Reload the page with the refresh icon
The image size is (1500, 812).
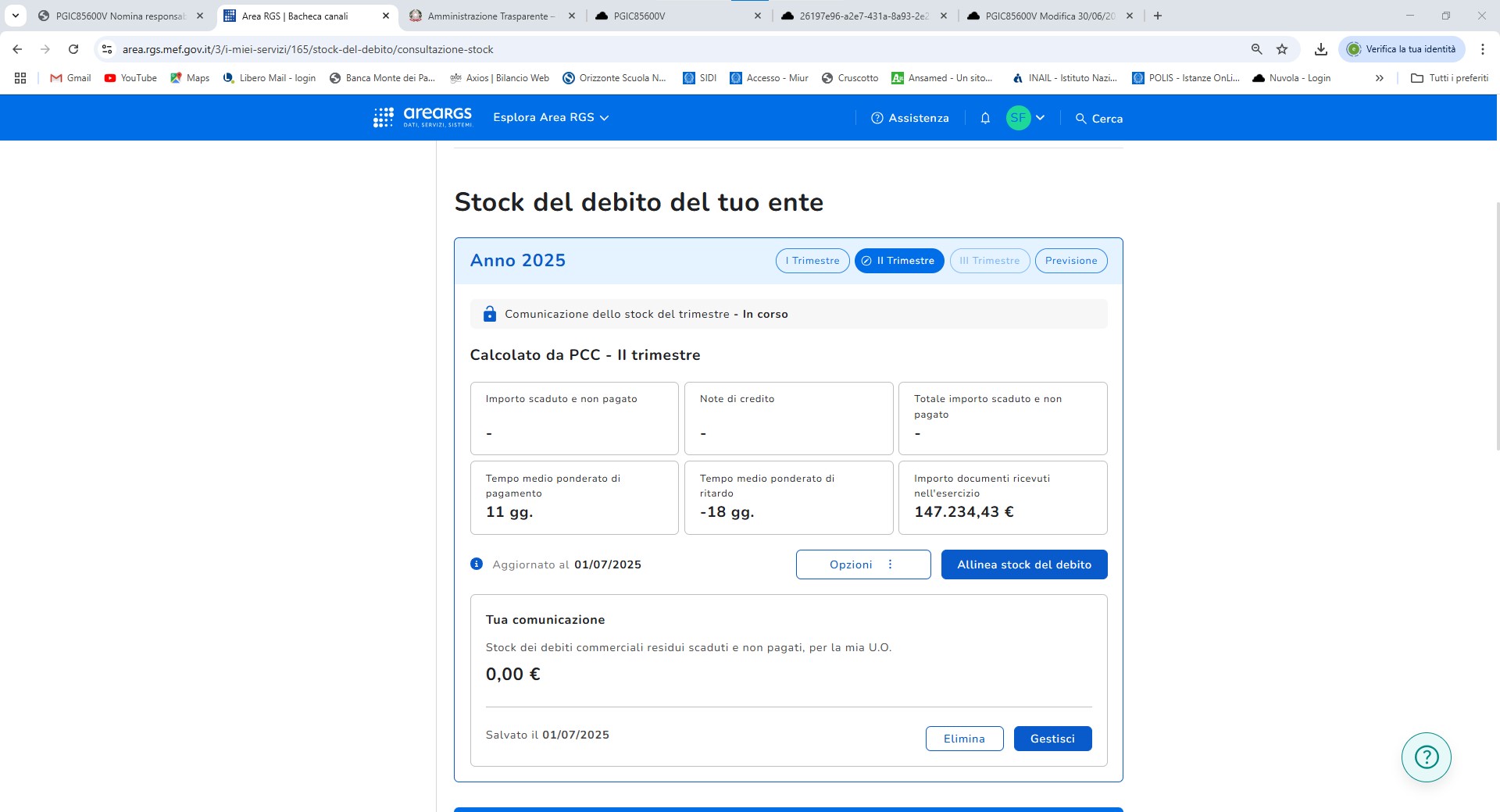coord(73,49)
